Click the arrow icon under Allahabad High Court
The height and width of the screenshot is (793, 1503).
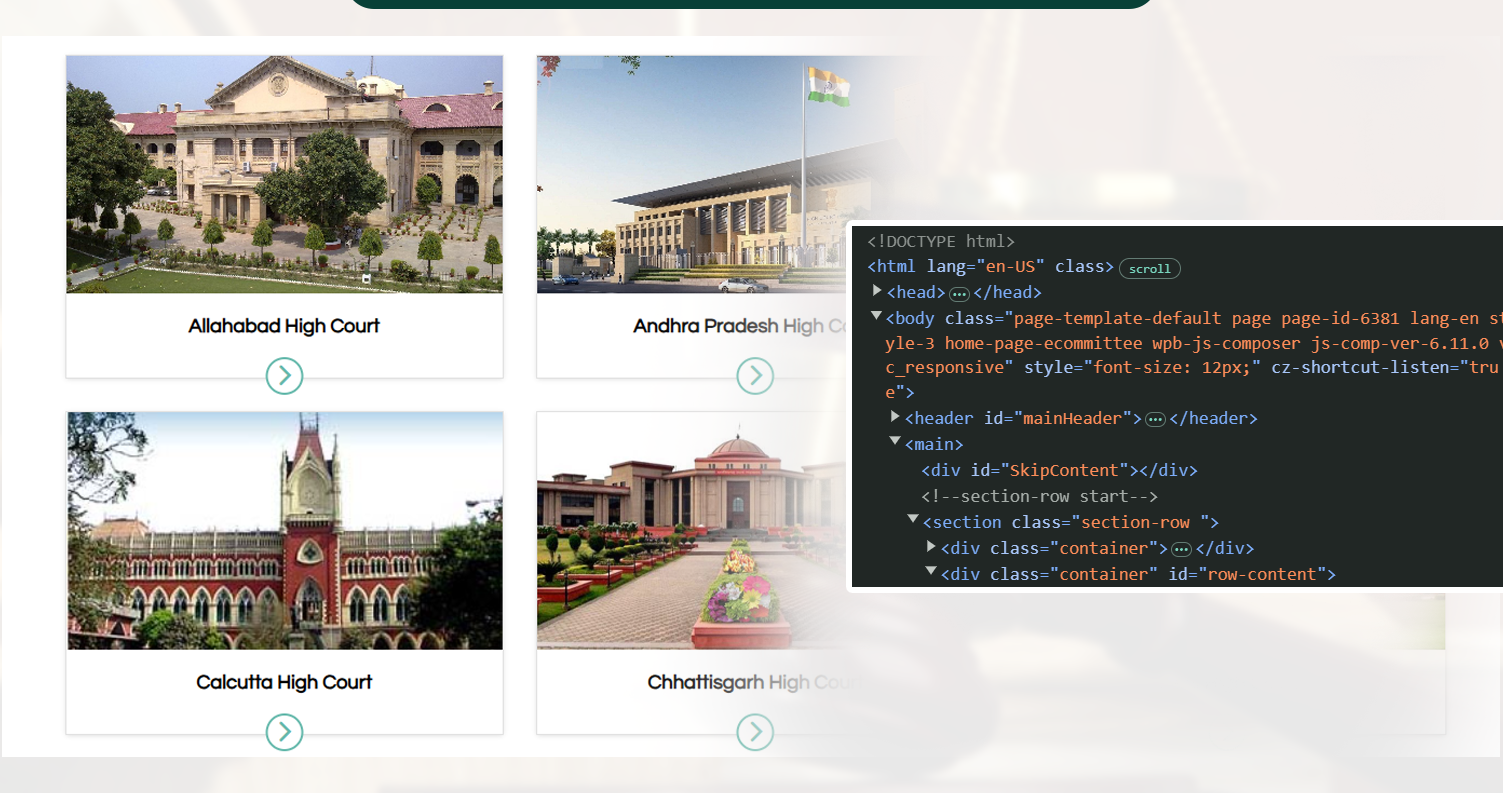(284, 376)
